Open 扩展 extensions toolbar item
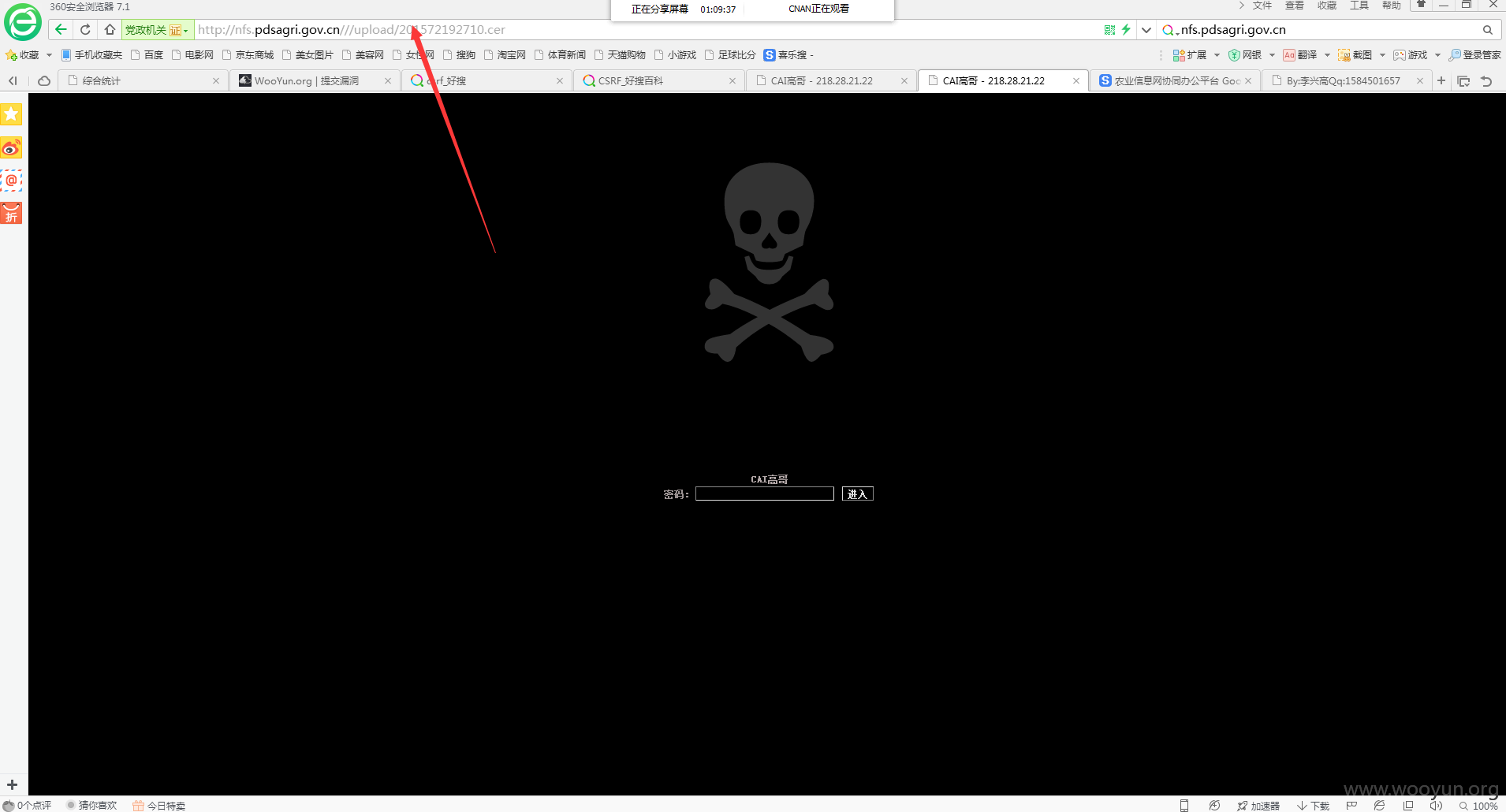This screenshot has height=812, width=1506. 1190,55
